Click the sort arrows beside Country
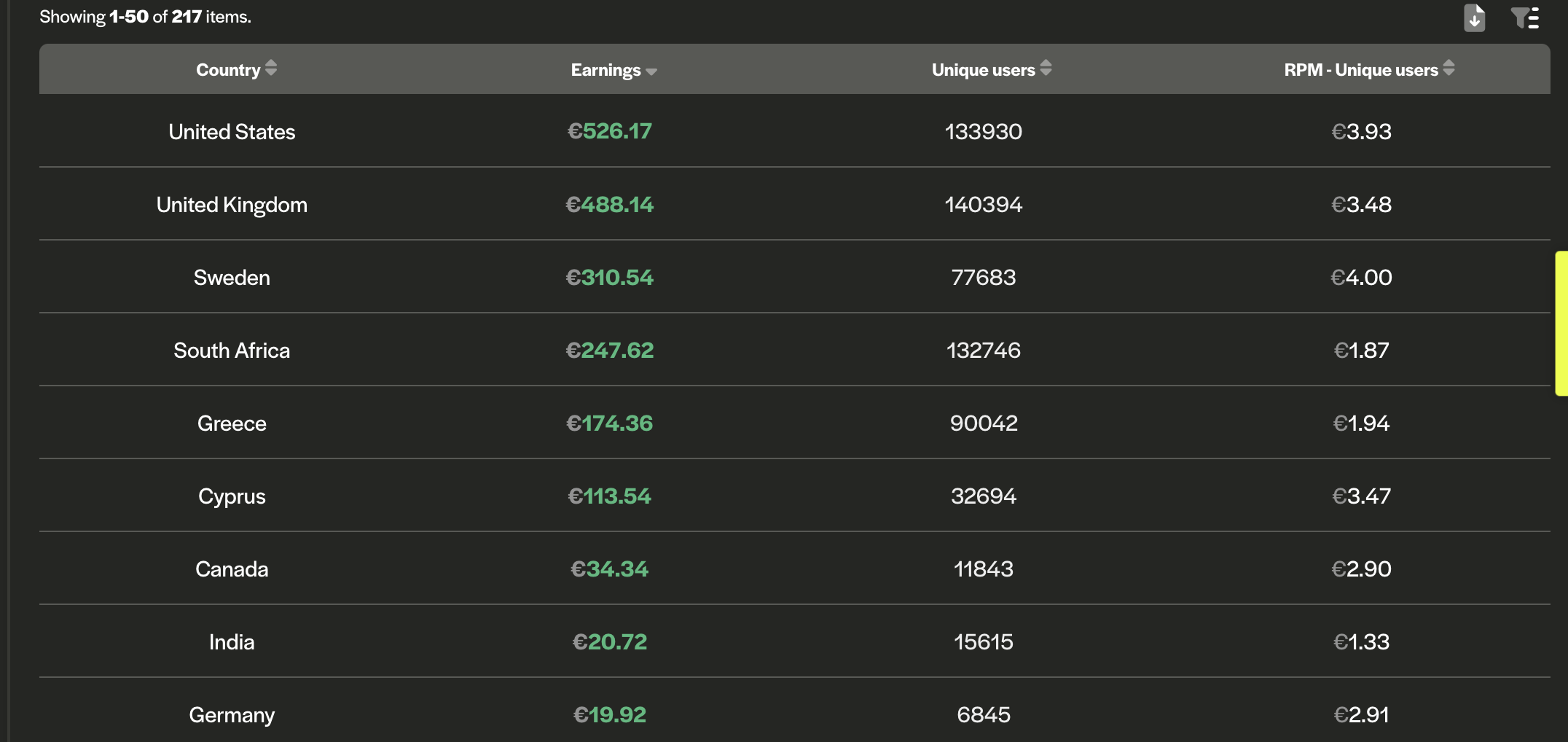 point(271,69)
